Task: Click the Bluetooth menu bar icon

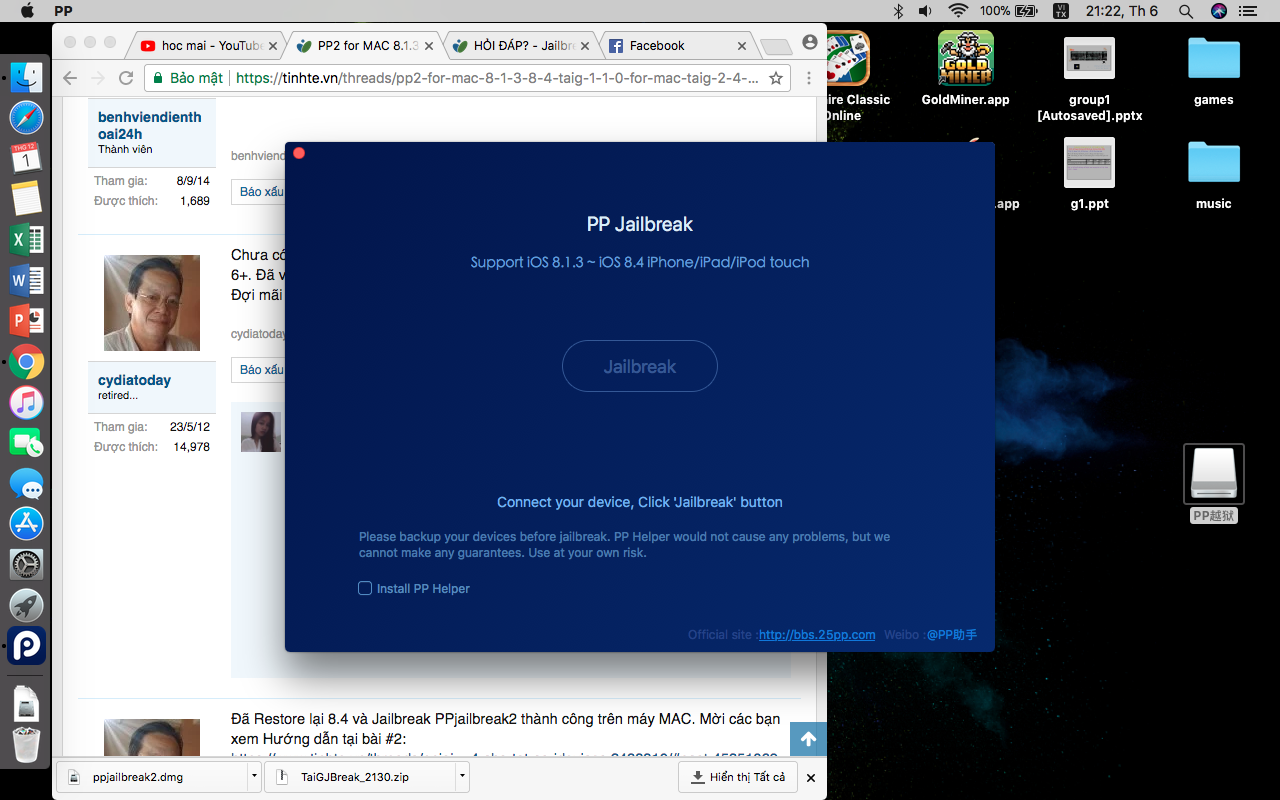Action: tap(898, 11)
